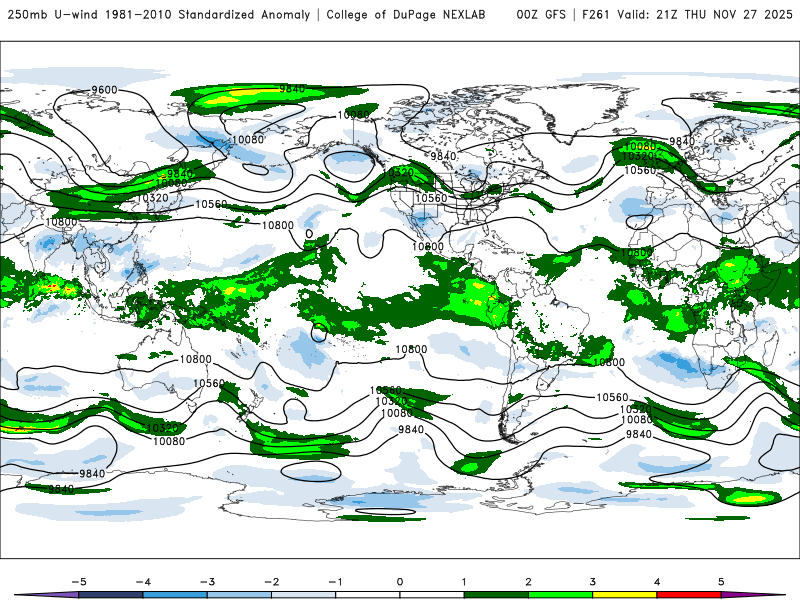Click the '9840' contour label over central Canada
Screen dimensions: 800x600
click(x=443, y=156)
